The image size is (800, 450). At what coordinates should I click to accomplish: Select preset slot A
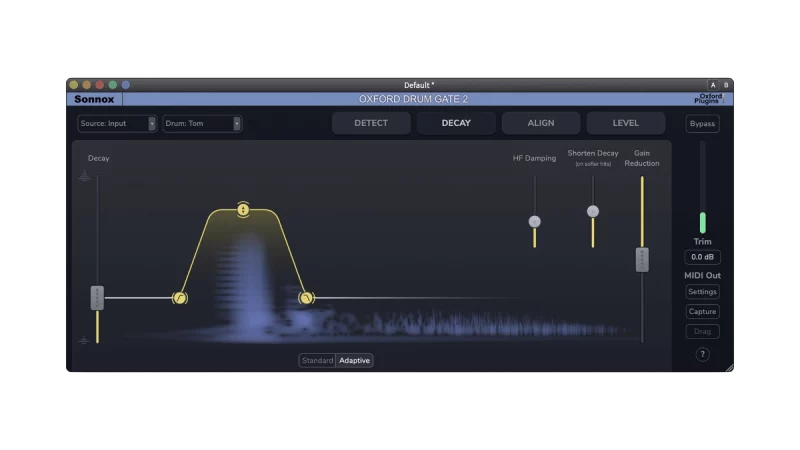click(x=713, y=85)
